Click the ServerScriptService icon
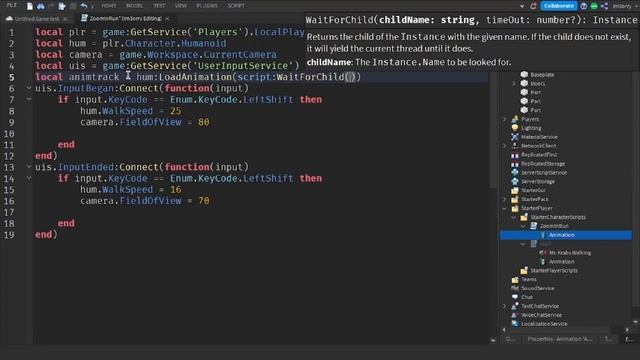Viewport: 640px width, 360px height. click(x=515, y=172)
